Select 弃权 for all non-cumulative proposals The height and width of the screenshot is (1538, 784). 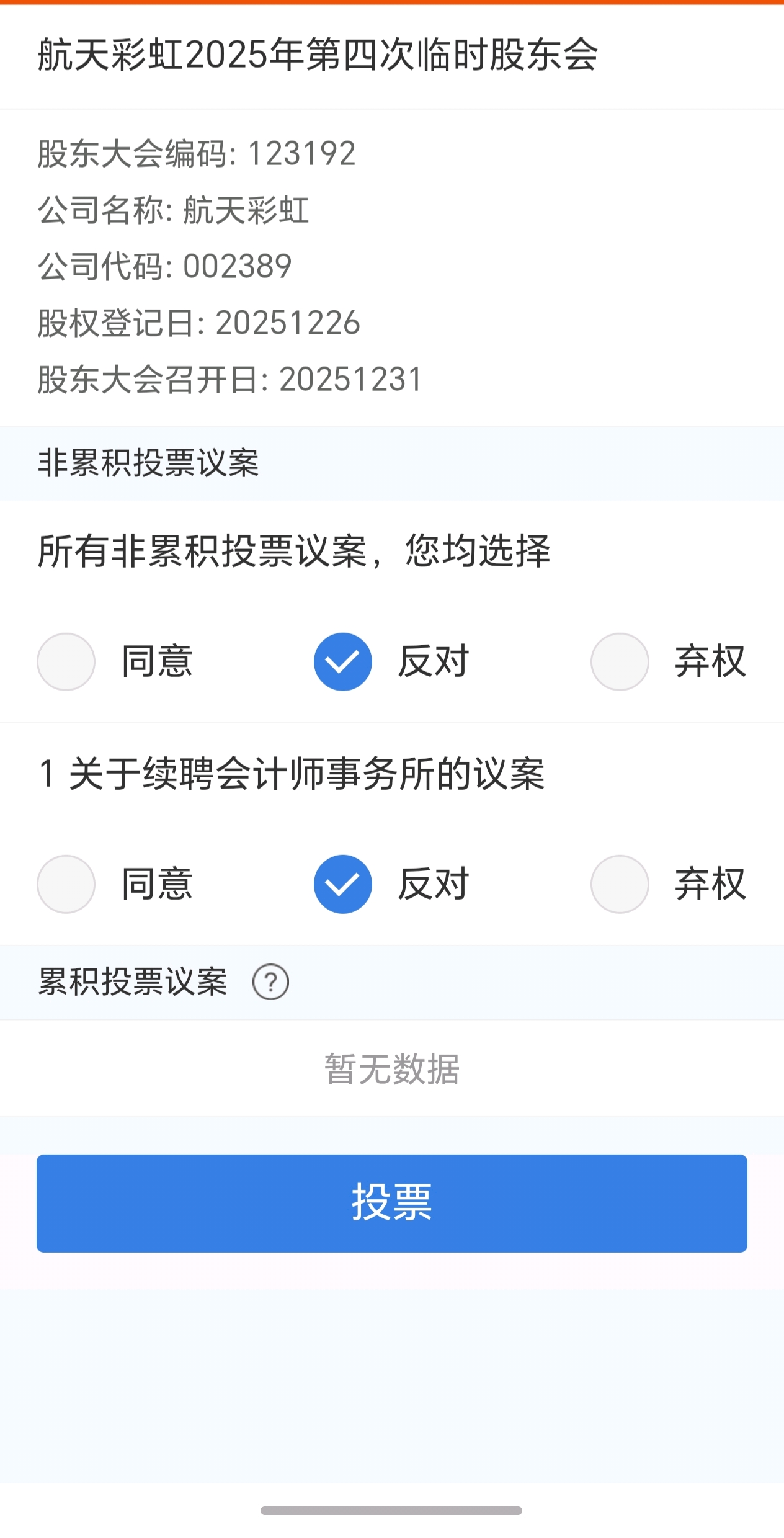pos(620,661)
